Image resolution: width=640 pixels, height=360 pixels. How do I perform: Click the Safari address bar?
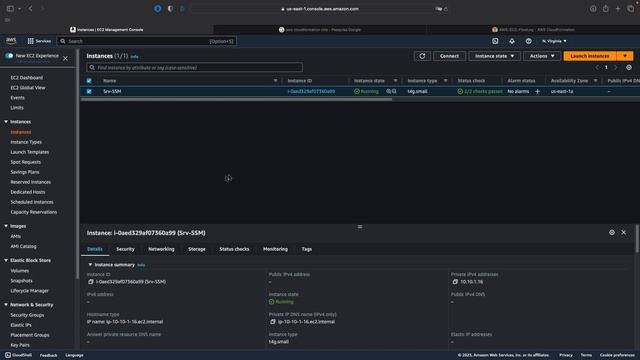pyautogui.click(x=320, y=9)
